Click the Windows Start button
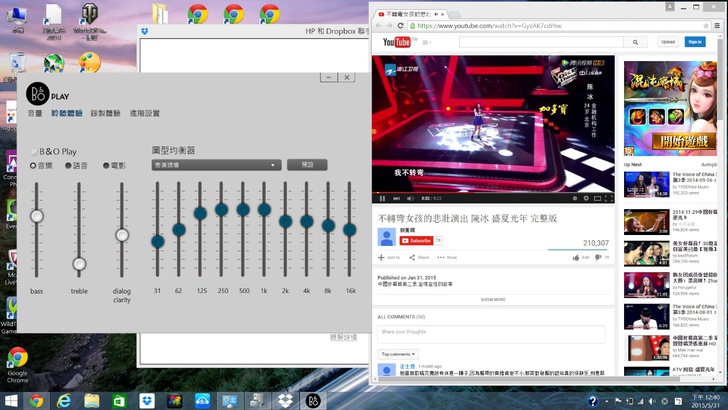The height and width of the screenshot is (410, 728). (11, 400)
